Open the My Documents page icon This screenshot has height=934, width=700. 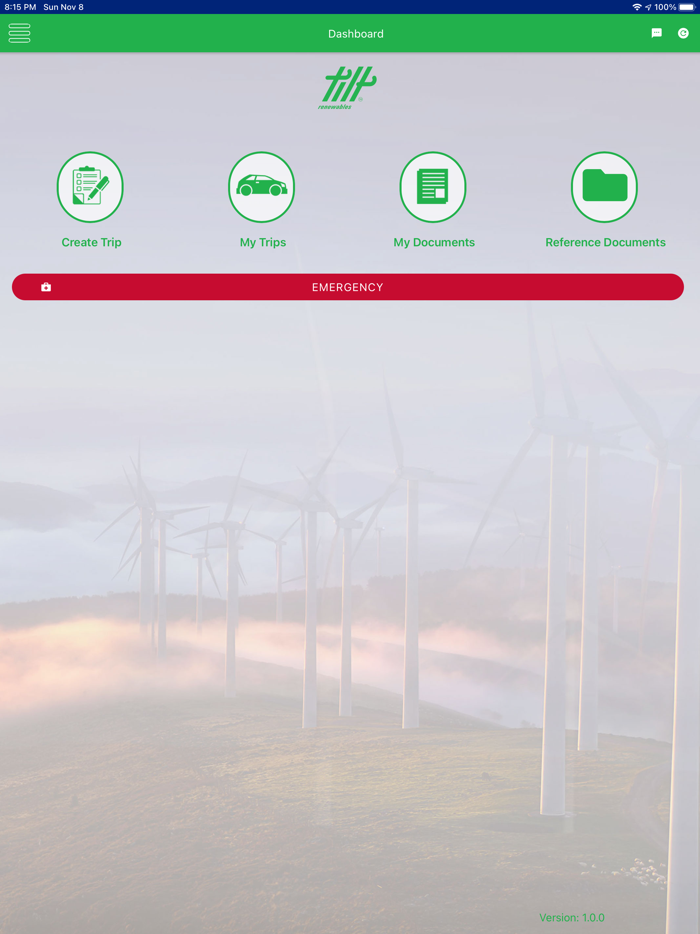pos(433,187)
